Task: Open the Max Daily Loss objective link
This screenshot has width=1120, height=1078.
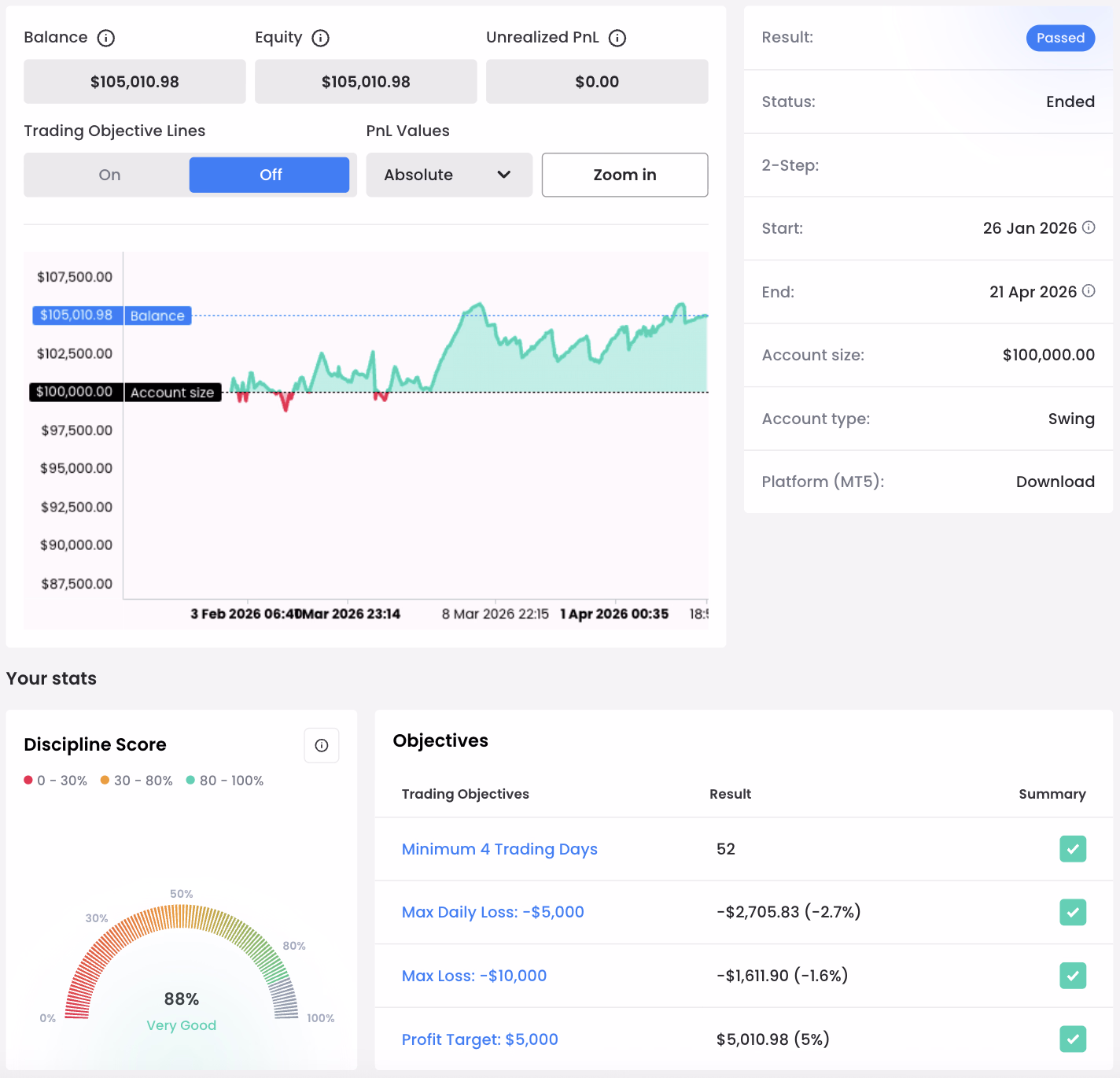Action: point(493,912)
